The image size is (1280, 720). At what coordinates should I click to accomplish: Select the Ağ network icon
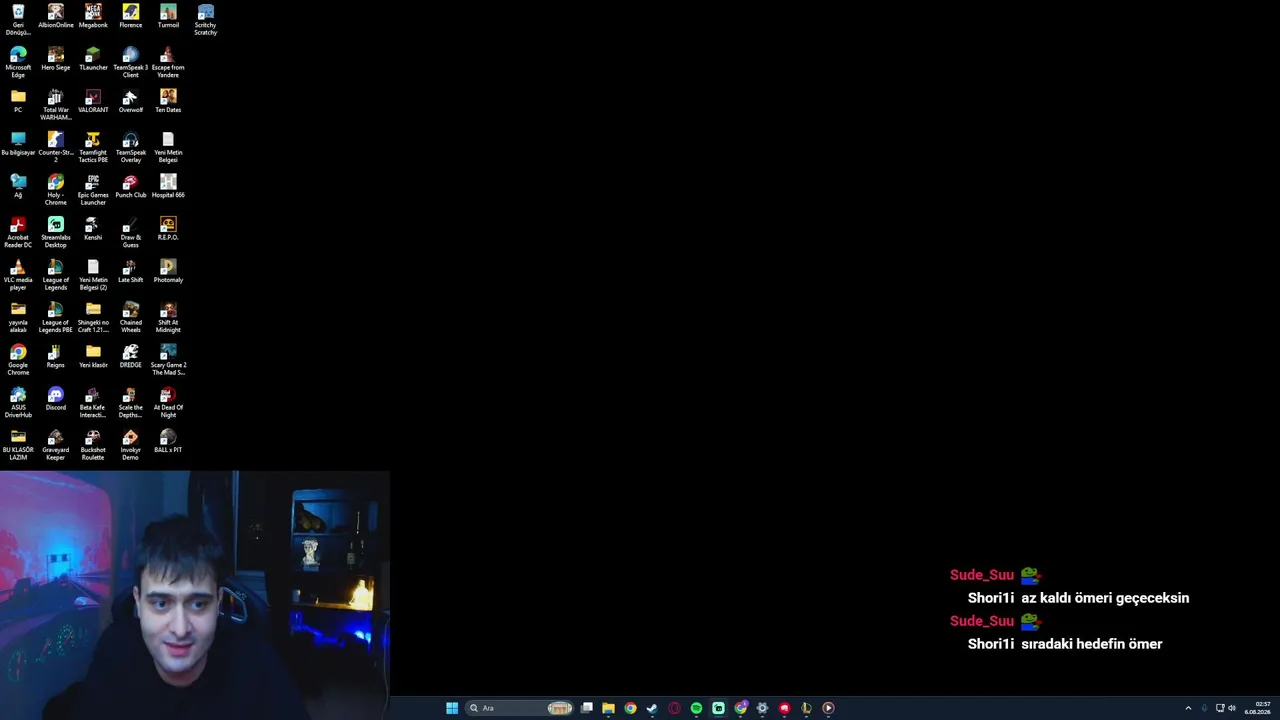[x=18, y=186]
